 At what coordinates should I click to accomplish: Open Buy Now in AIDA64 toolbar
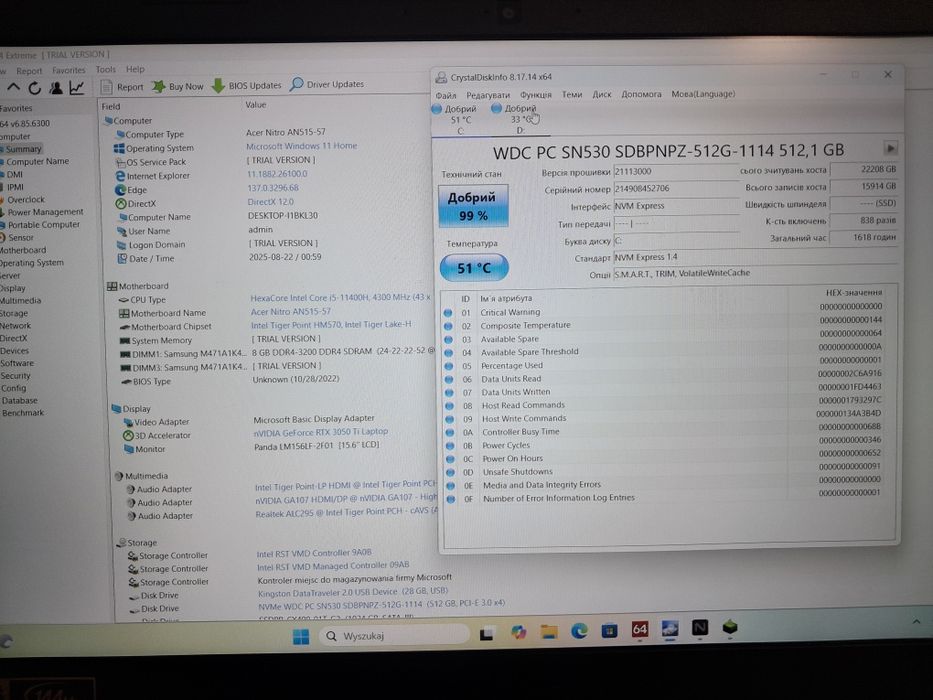[178, 86]
